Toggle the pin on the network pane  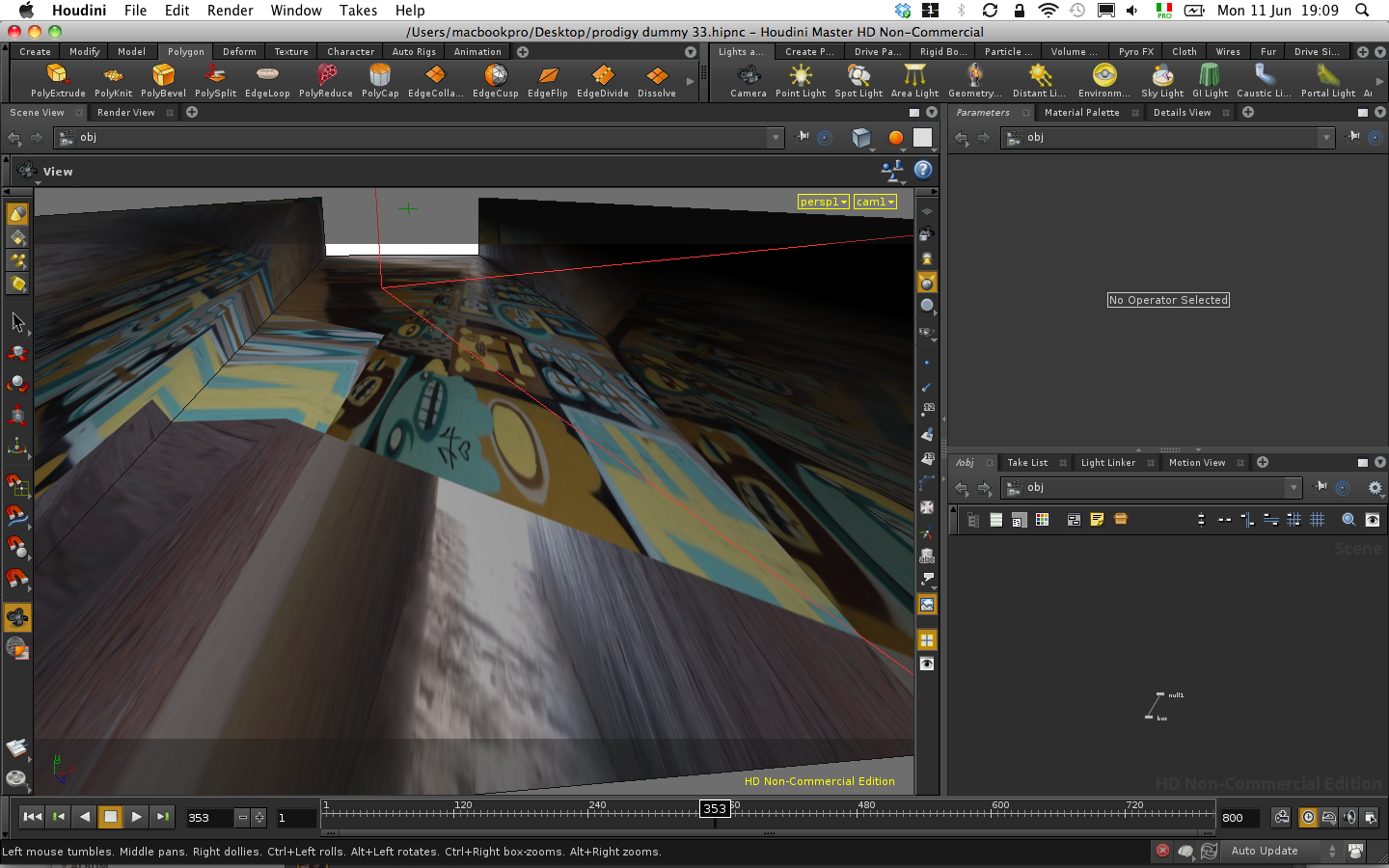click(x=1321, y=487)
